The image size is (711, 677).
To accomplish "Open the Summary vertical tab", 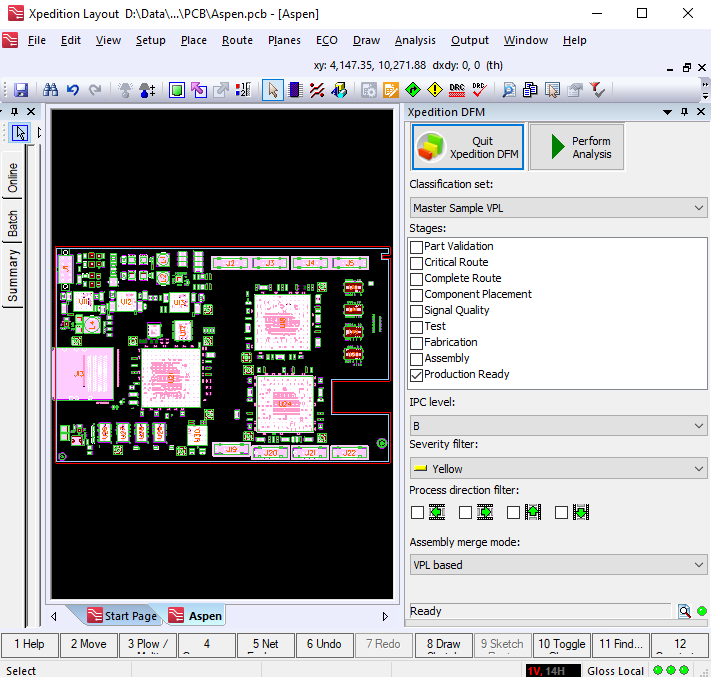I will pos(13,276).
